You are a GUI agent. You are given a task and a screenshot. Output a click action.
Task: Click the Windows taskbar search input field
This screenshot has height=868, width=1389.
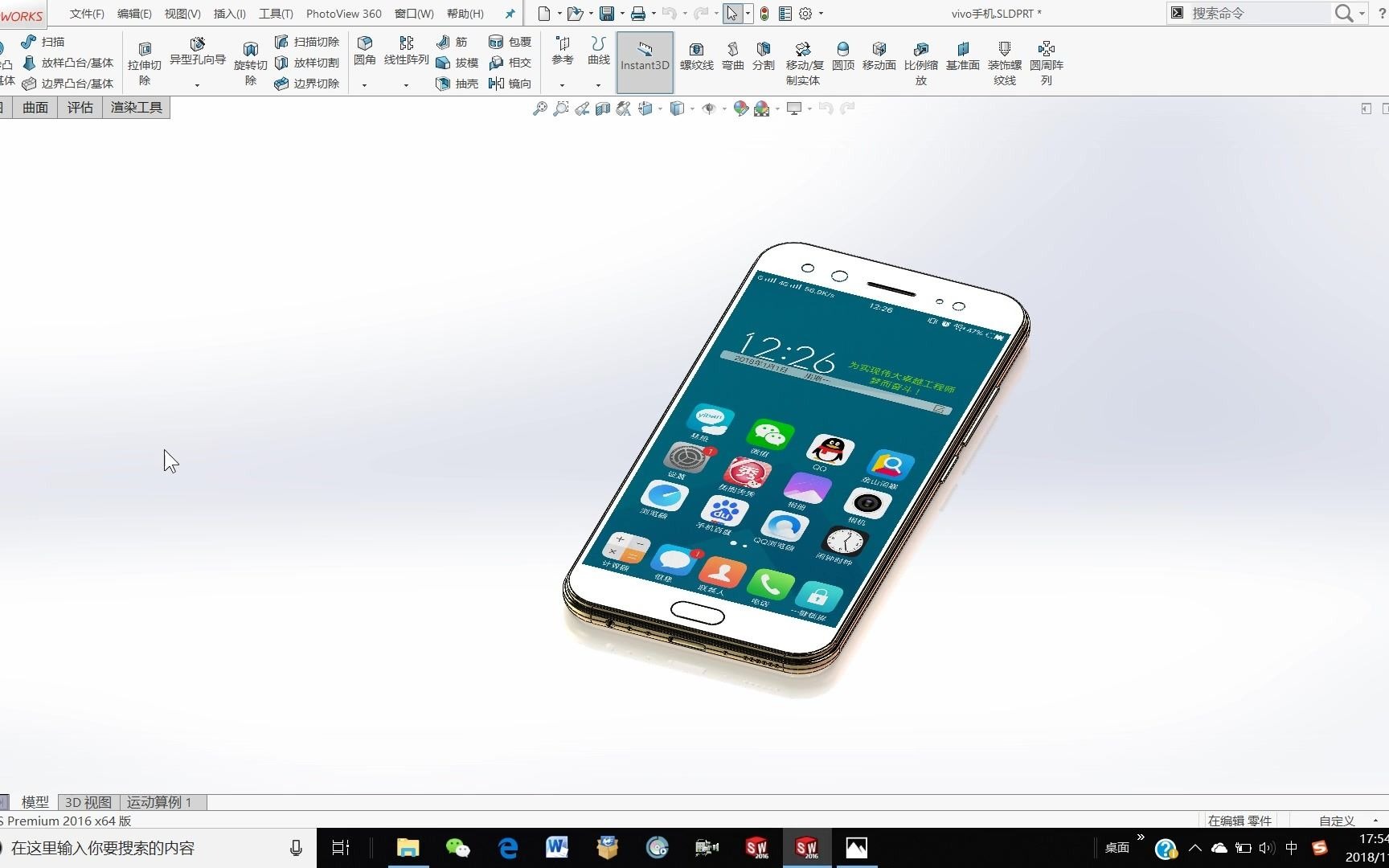[145, 847]
